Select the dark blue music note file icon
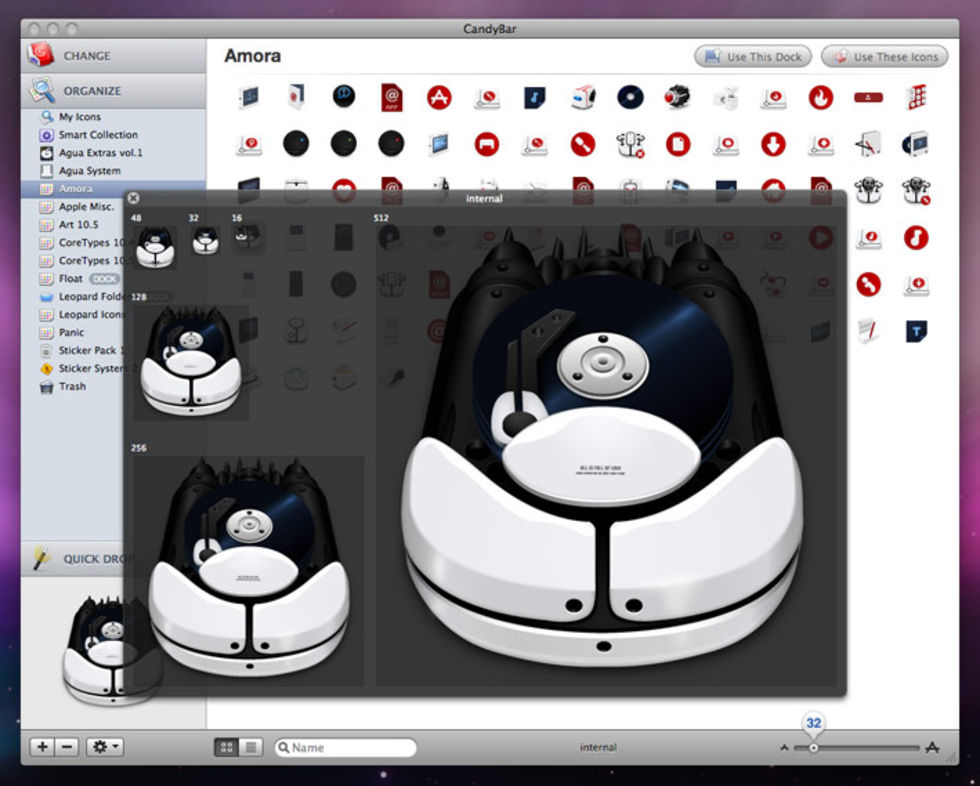 click(x=535, y=97)
